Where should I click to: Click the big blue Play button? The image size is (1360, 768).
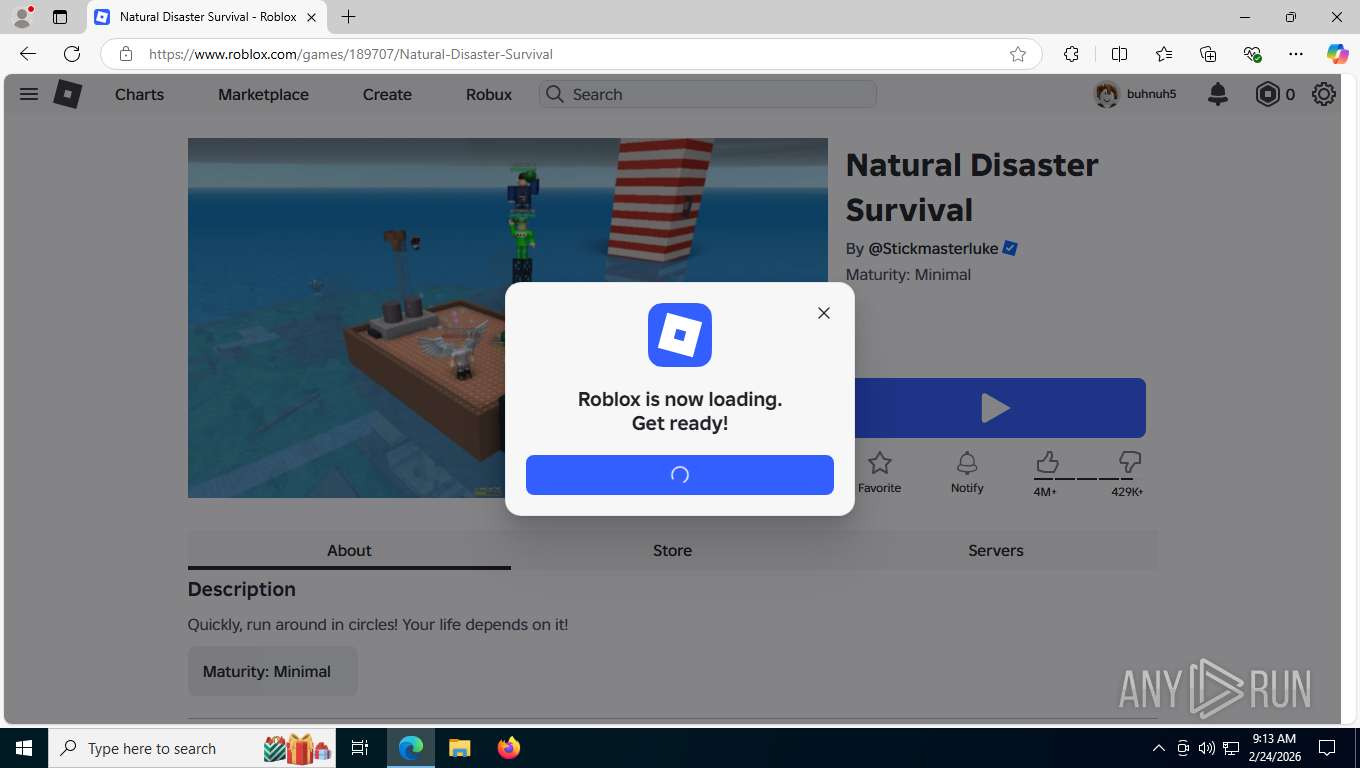click(996, 408)
